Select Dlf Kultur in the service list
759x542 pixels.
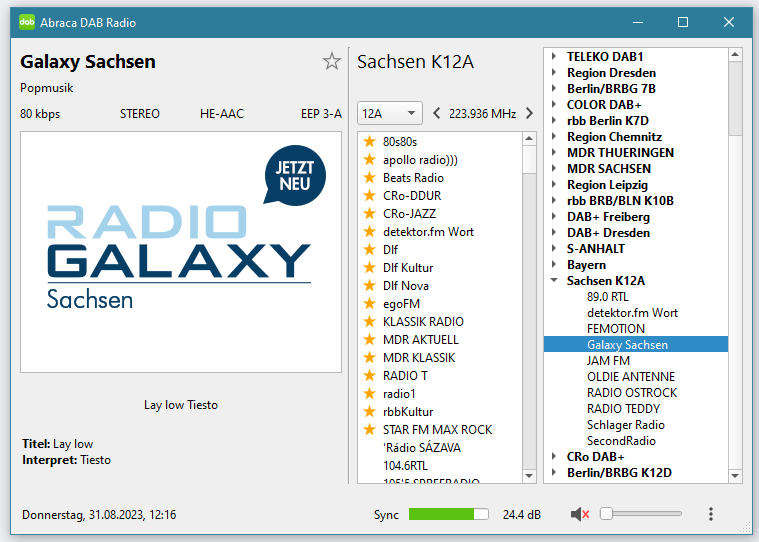click(x=407, y=268)
